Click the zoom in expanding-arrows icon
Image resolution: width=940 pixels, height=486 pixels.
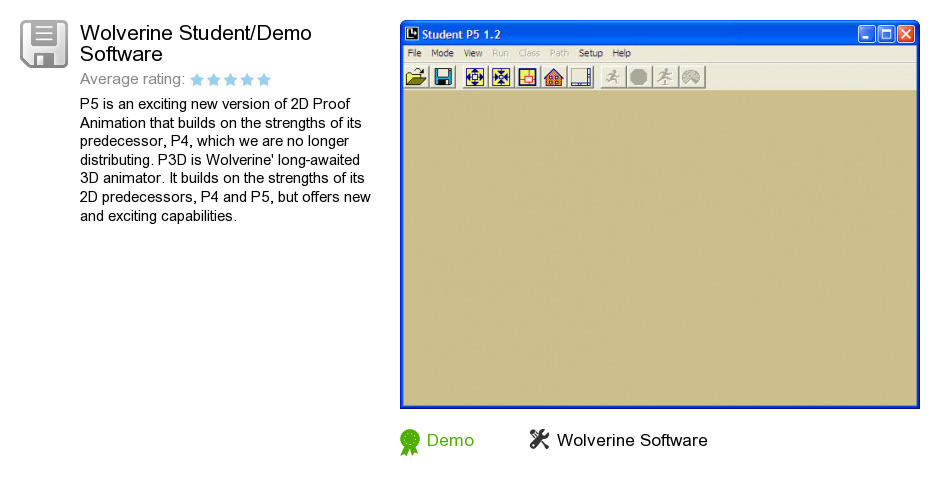click(475, 77)
